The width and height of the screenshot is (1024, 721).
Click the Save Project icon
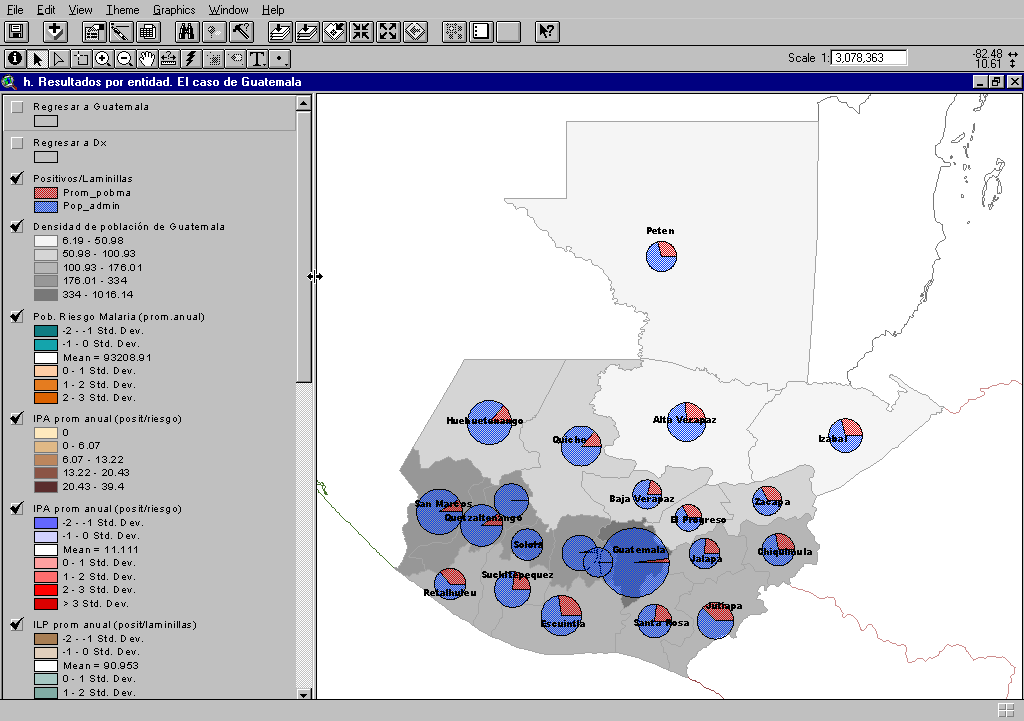pyautogui.click(x=17, y=32)
